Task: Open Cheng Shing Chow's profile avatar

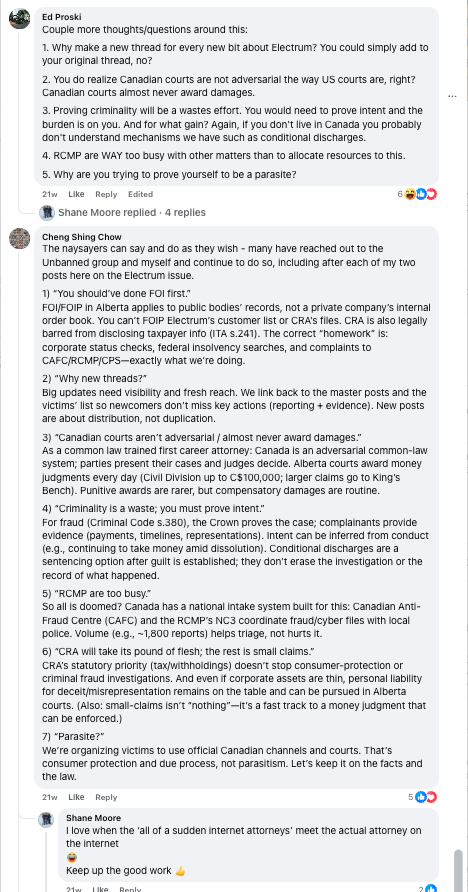Action: [x=19, y=238]
